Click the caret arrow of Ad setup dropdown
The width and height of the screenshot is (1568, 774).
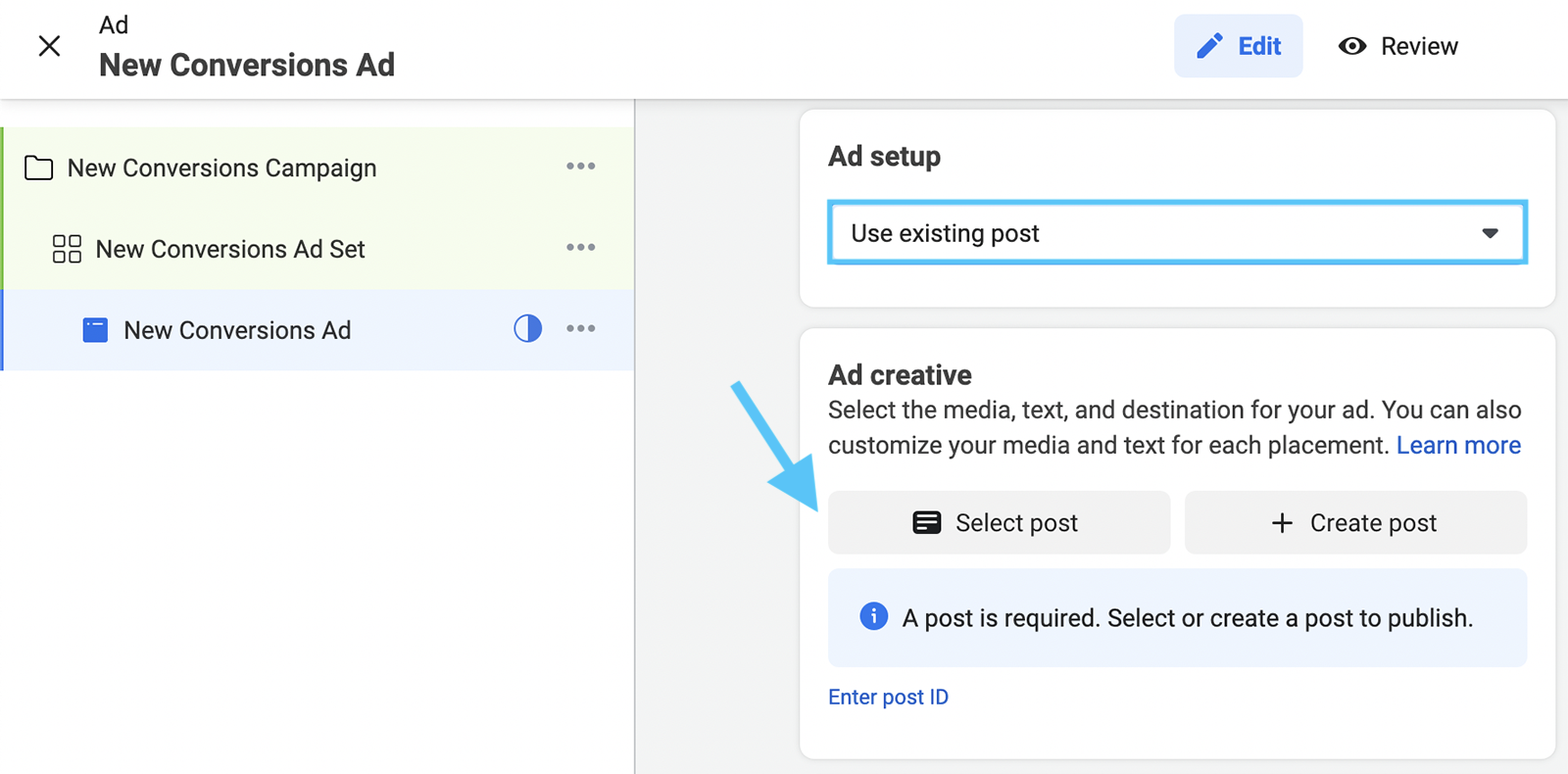click(1490, 233)
